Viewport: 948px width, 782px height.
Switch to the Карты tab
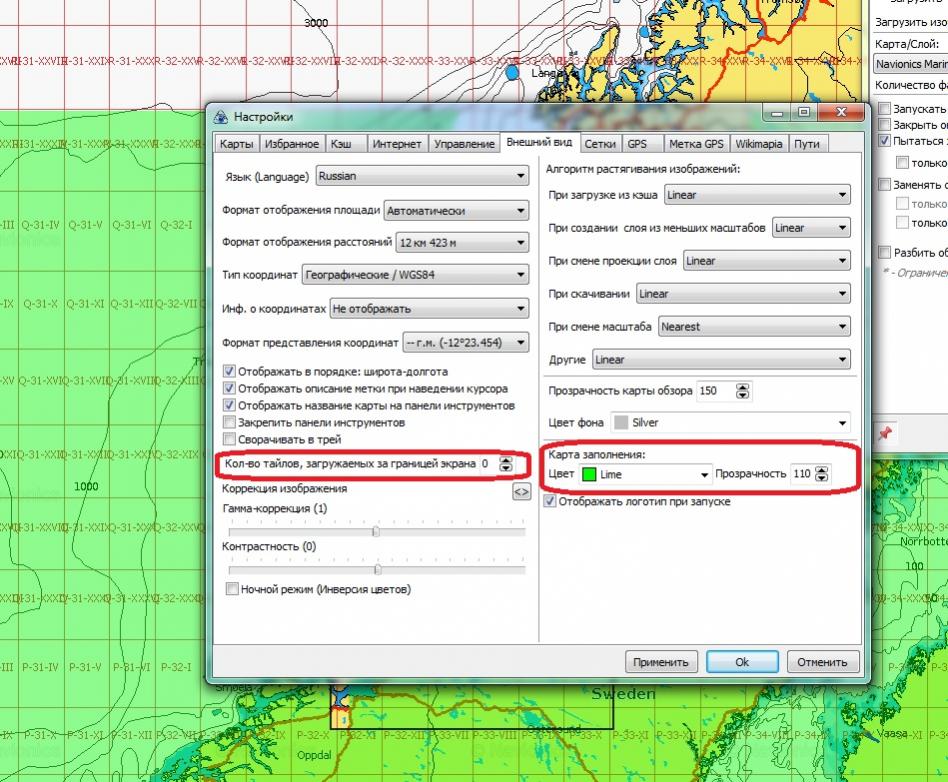coord(236,144)
